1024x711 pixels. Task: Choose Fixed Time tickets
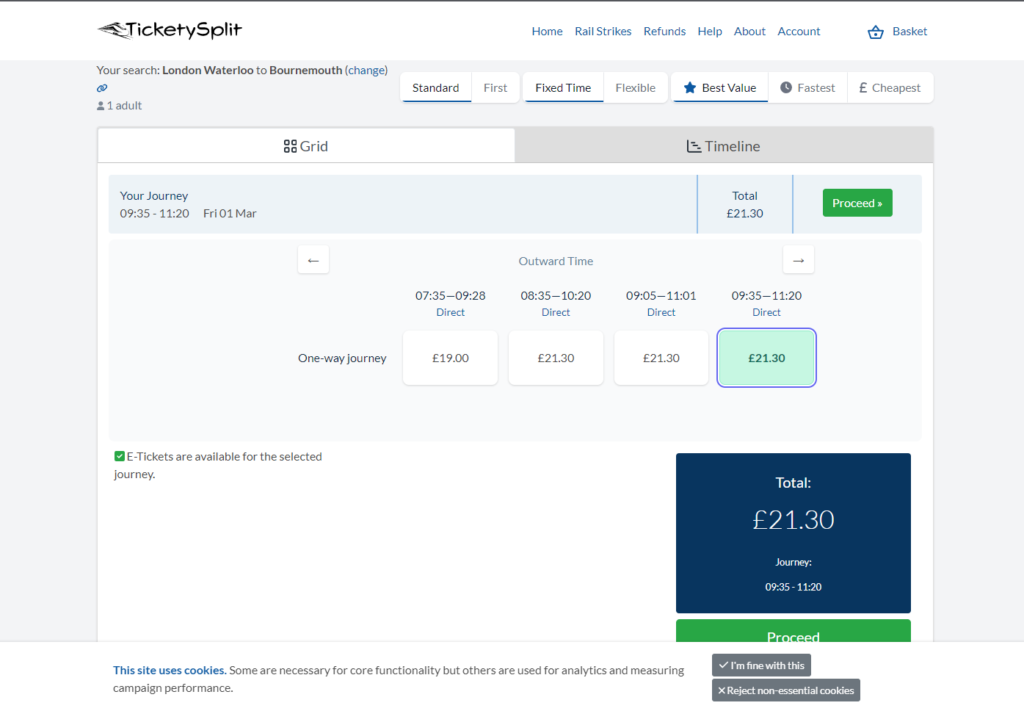click(563, 87)
